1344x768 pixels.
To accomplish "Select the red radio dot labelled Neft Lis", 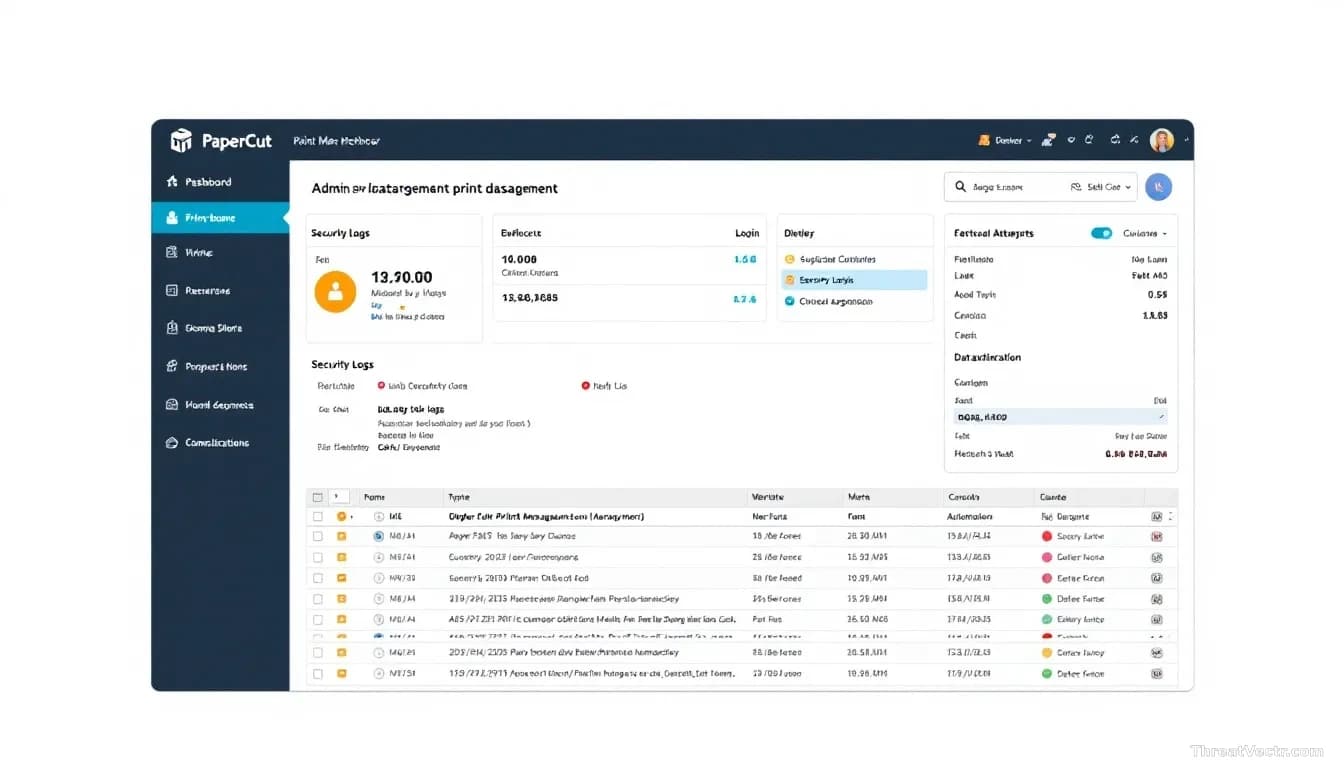I will tap(585, 385).
